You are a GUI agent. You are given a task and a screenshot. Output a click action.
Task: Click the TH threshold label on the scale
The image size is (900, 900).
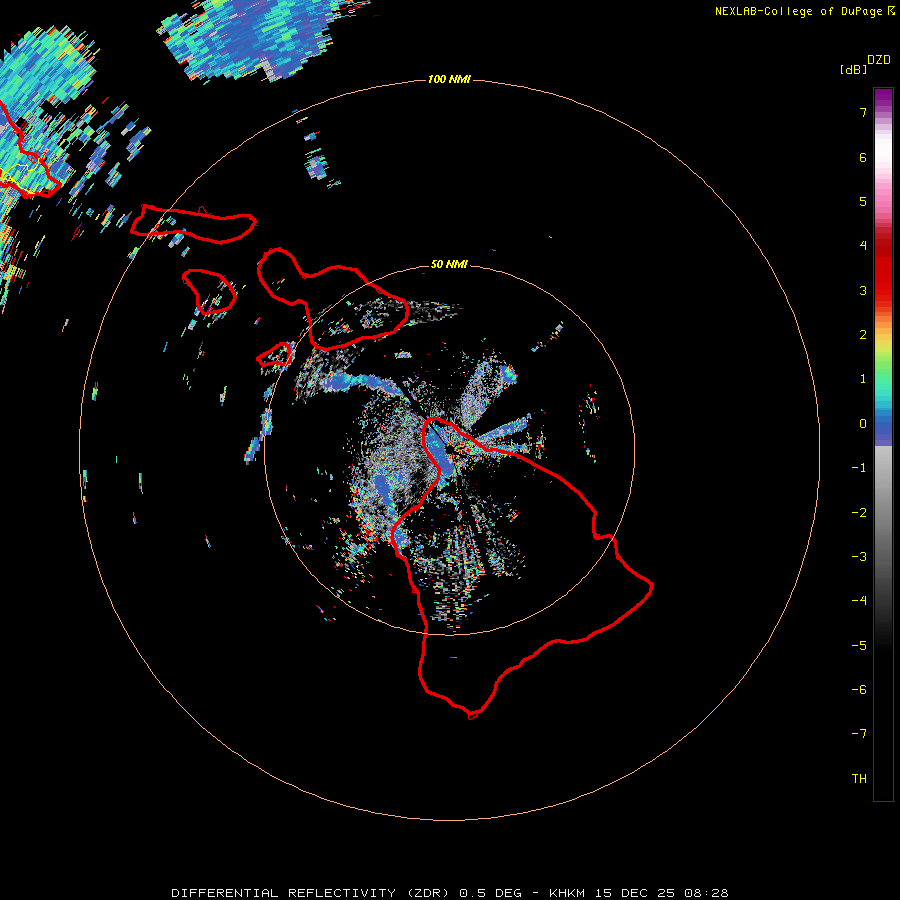click(859, 779)
